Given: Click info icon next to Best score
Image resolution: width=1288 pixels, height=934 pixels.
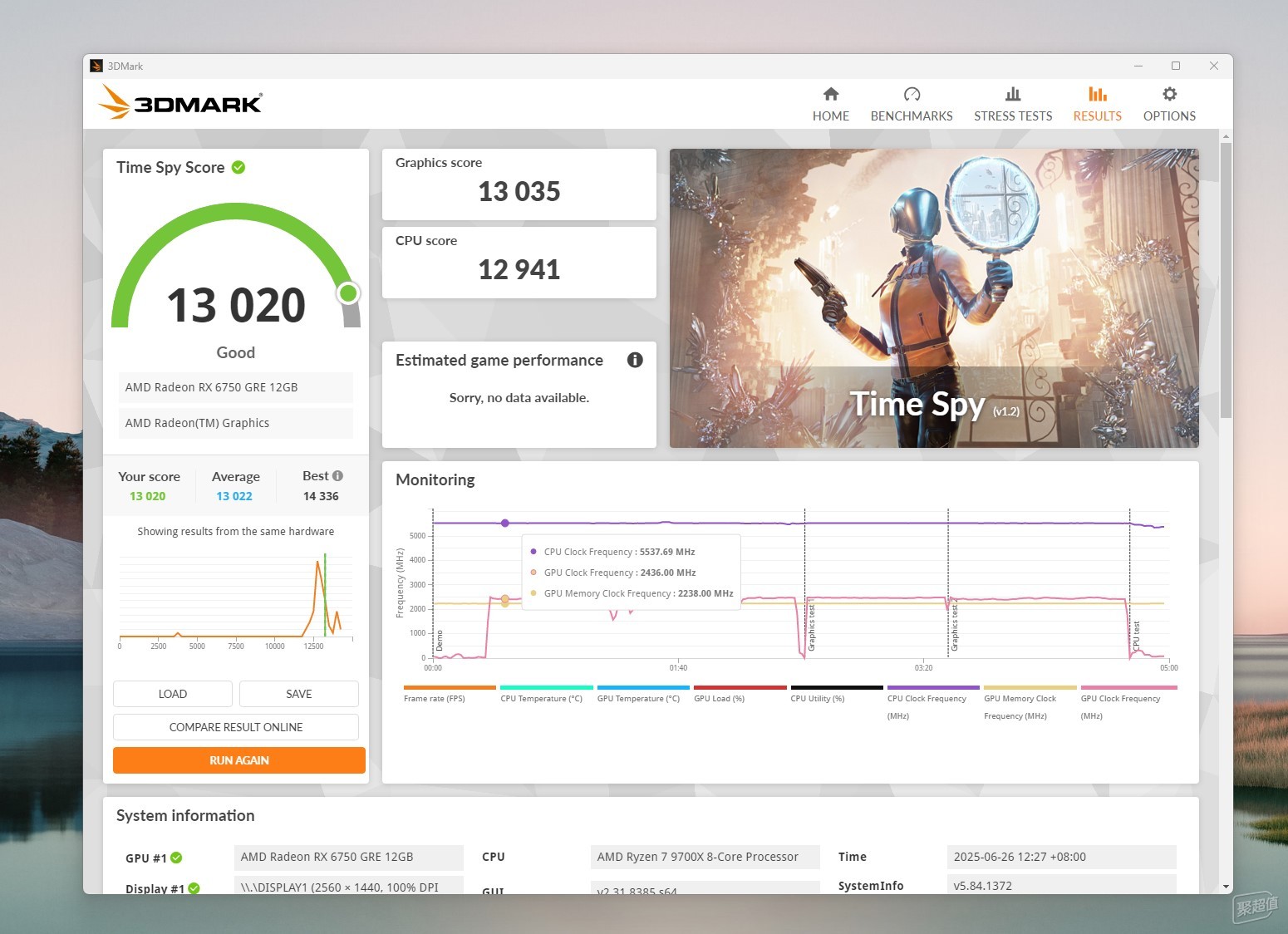Looking at the screenshot, I should pos(337,476).
